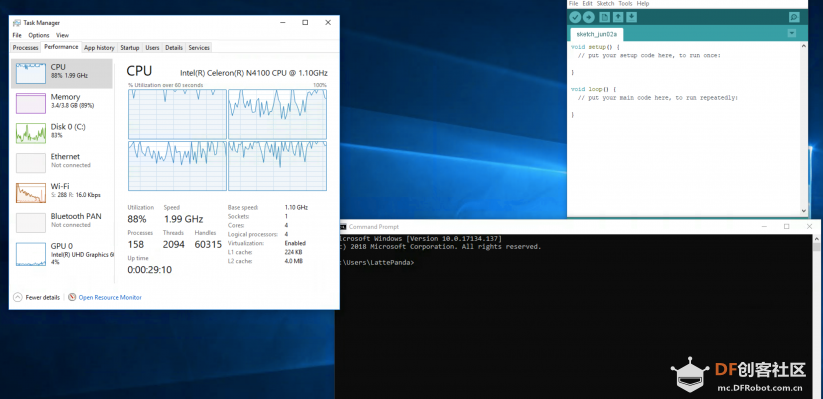The width and height of the screenshot is (823, 399).
Task: Click the Up time value 0:00:29:10
Action: [150, 270]
